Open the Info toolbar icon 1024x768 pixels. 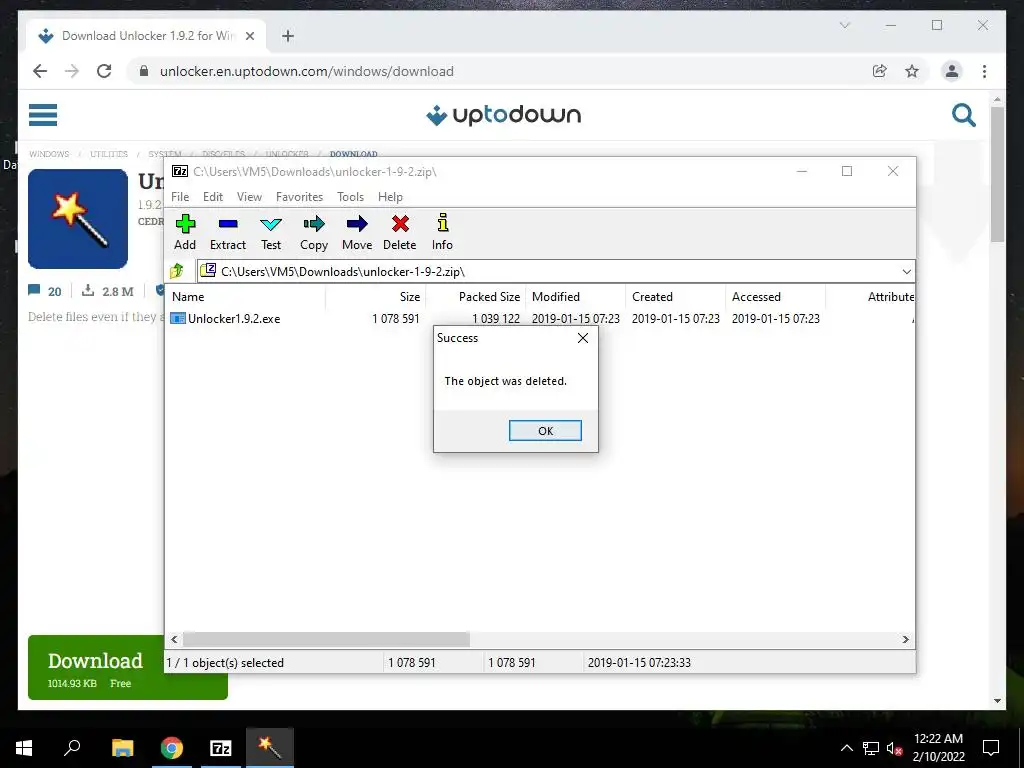tap(442, 232)
